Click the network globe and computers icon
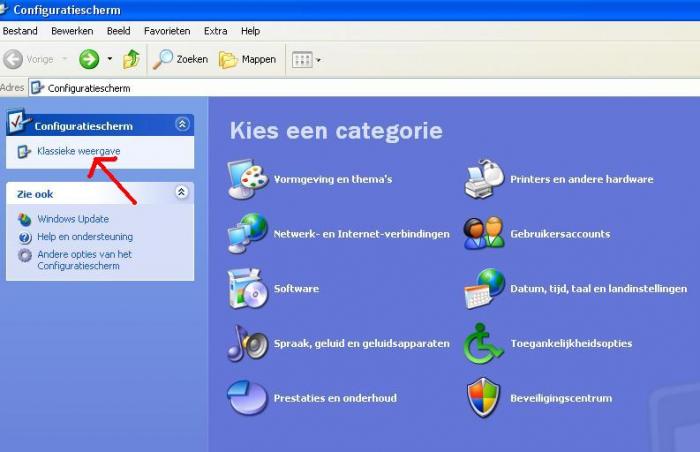Screen dimensions: 700x452 pos(247,233)
